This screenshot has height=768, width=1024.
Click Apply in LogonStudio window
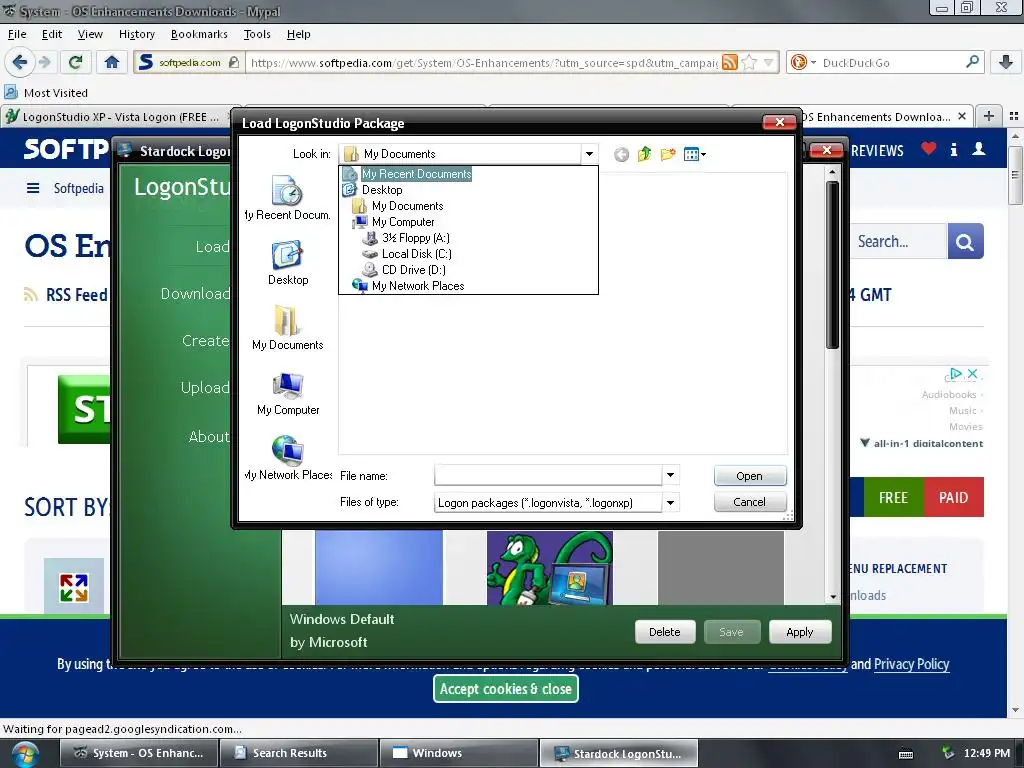pos(799,632)
